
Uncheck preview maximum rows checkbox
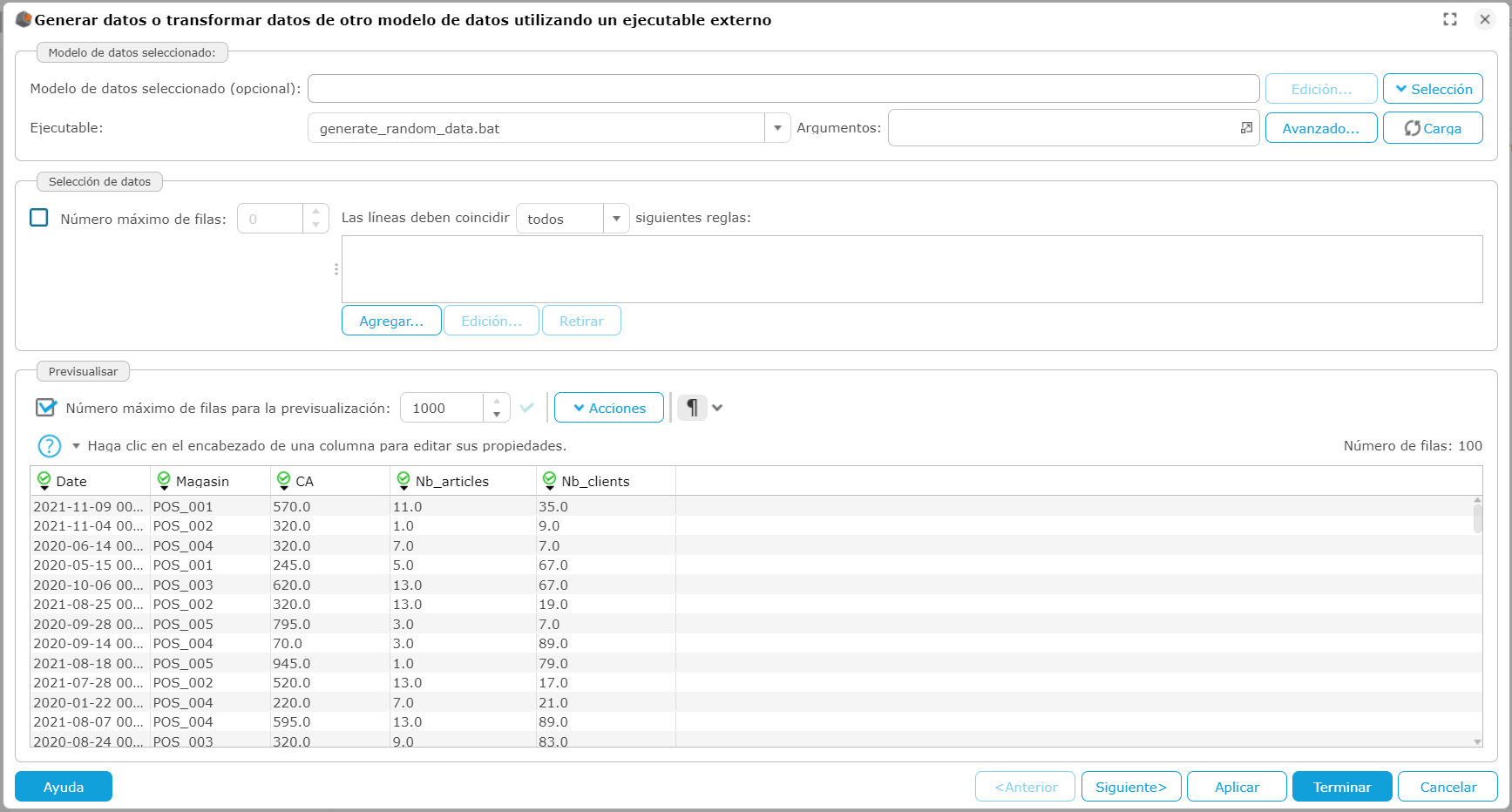click(46, 407)
